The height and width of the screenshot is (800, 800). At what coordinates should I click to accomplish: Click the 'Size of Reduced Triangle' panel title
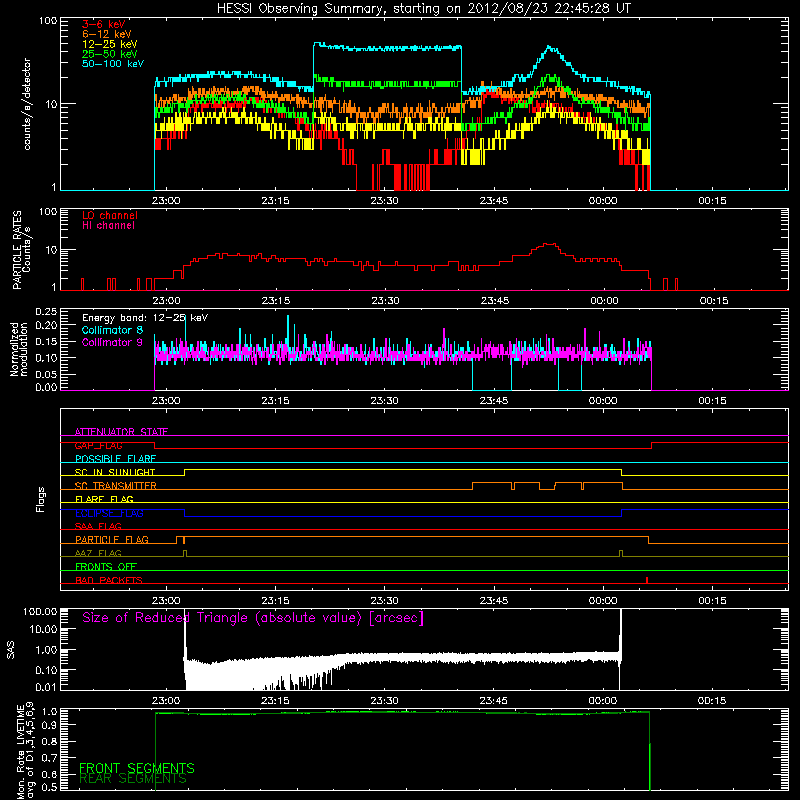pos(253,618)
